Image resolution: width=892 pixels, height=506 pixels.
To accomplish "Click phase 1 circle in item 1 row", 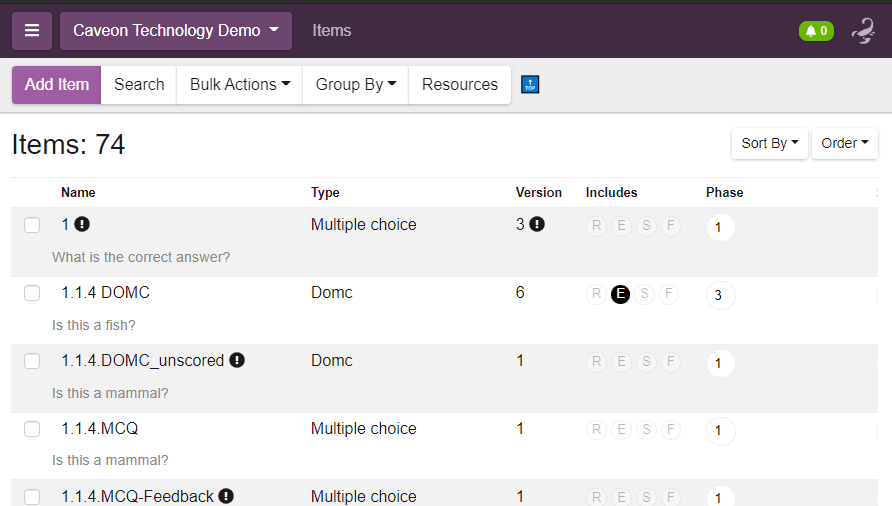I will pos(721,227).
